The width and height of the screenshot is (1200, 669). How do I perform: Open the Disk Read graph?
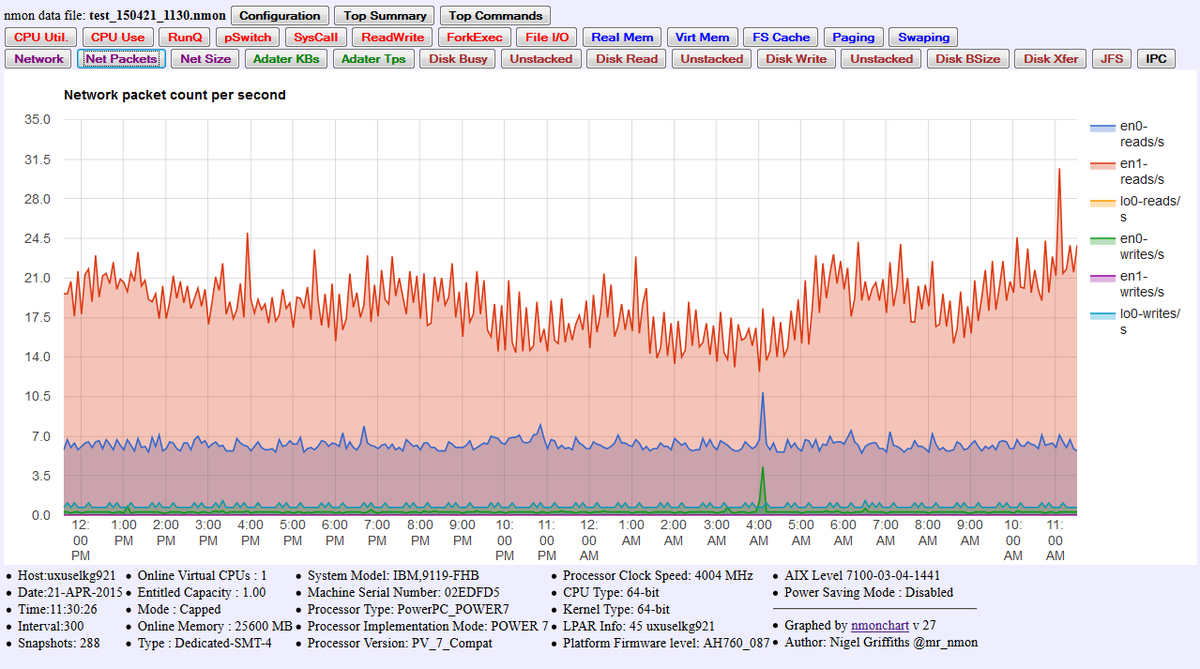coord(627,59)
